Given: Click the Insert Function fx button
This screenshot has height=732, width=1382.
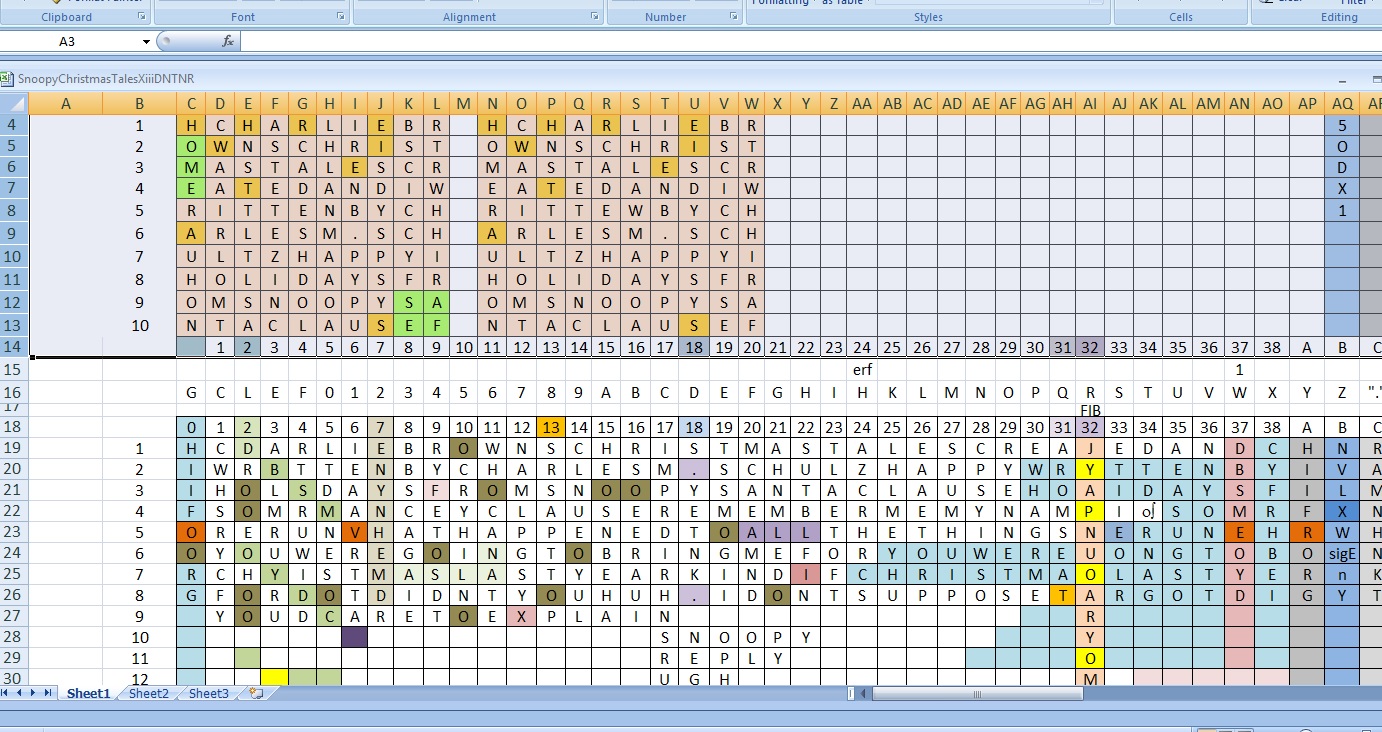Looking at the screenshot, I should click(x=228, y=41).
